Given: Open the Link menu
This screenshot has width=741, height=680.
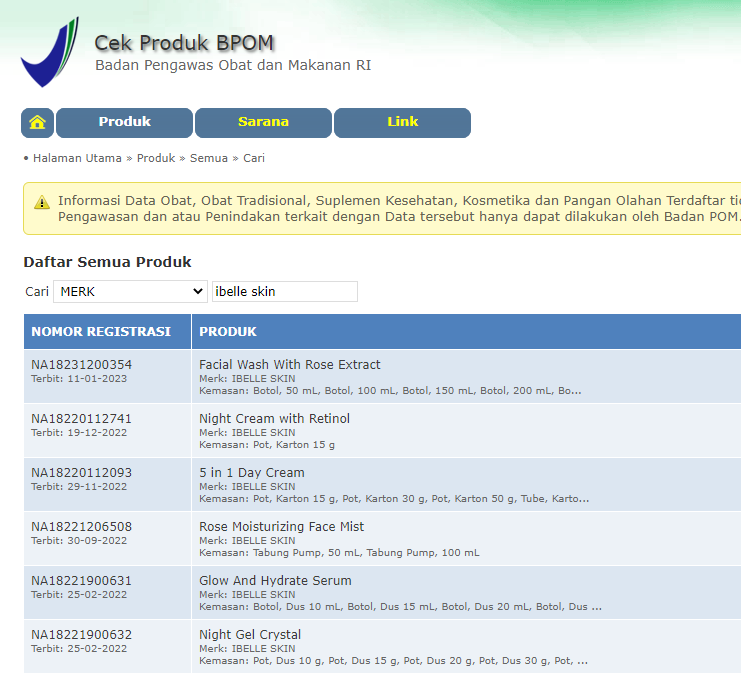Looking at the screenshot, I should [402, 122].
